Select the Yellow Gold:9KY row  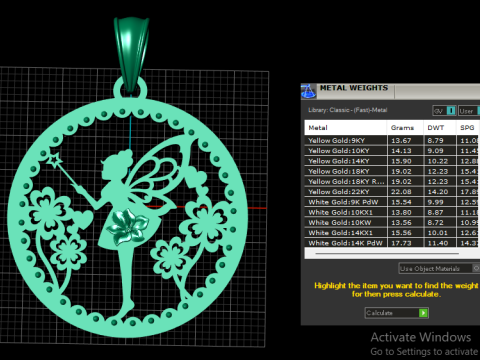[392, 140]
